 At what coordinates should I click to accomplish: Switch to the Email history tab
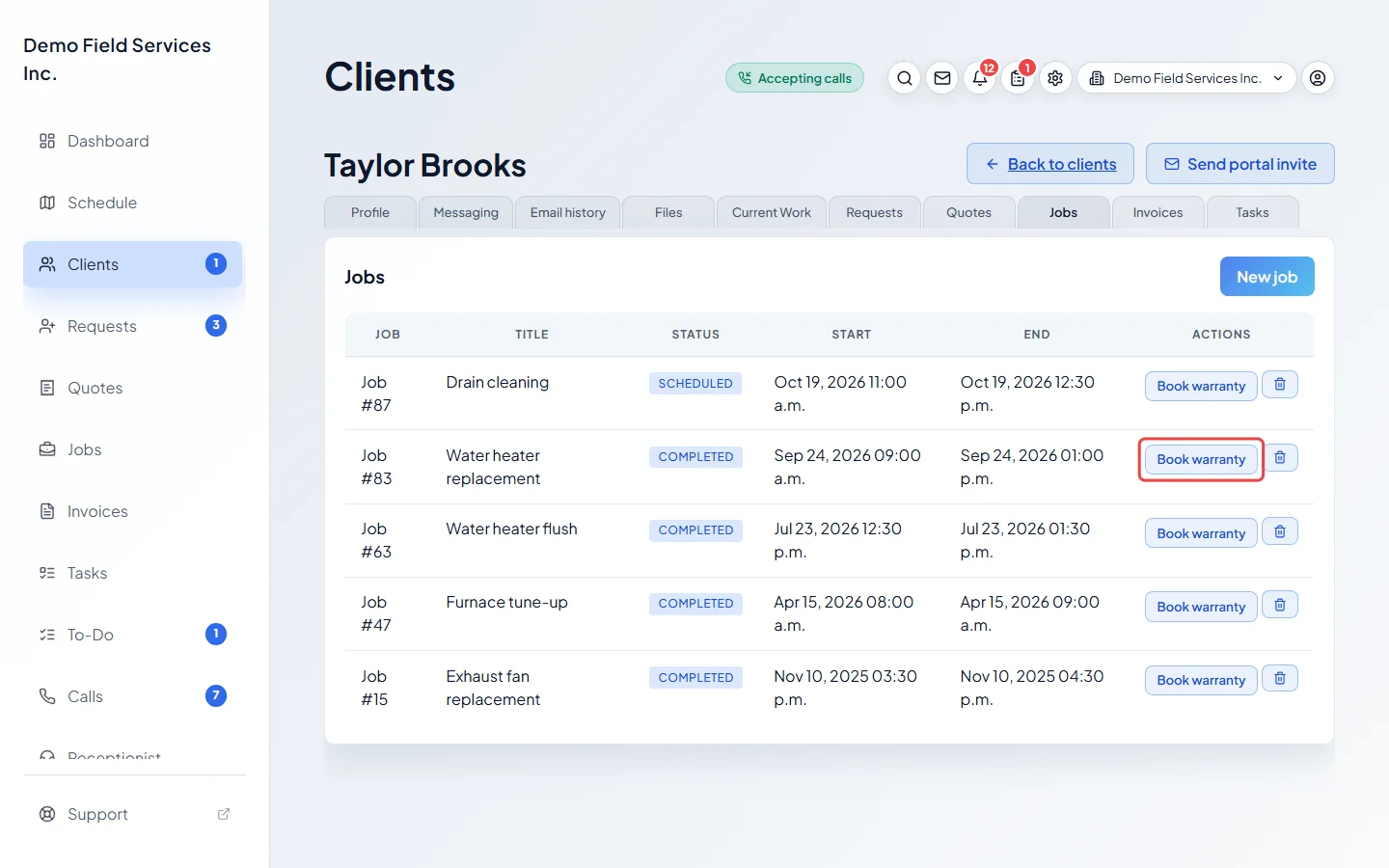(568, 212)
